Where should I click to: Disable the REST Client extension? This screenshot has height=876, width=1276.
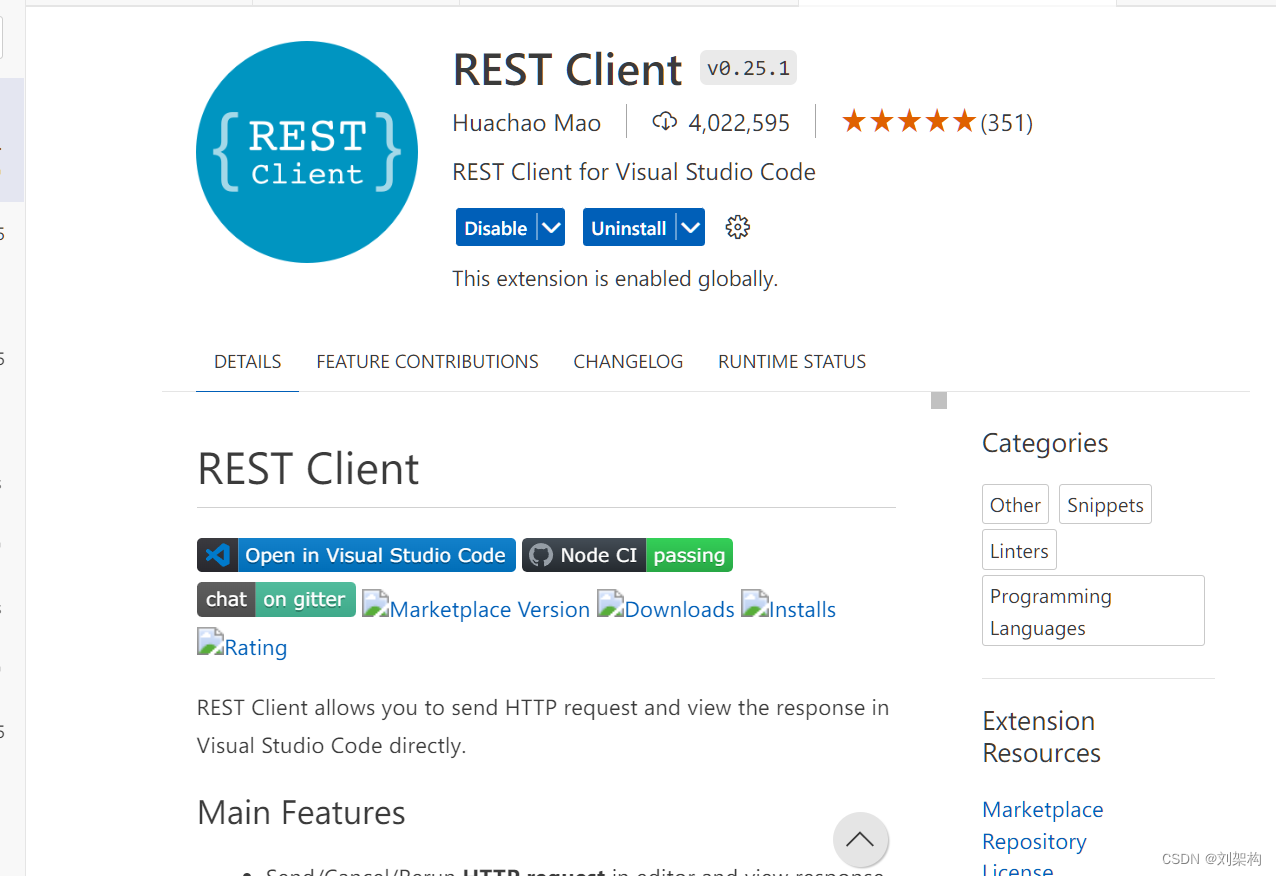(496, 227)
